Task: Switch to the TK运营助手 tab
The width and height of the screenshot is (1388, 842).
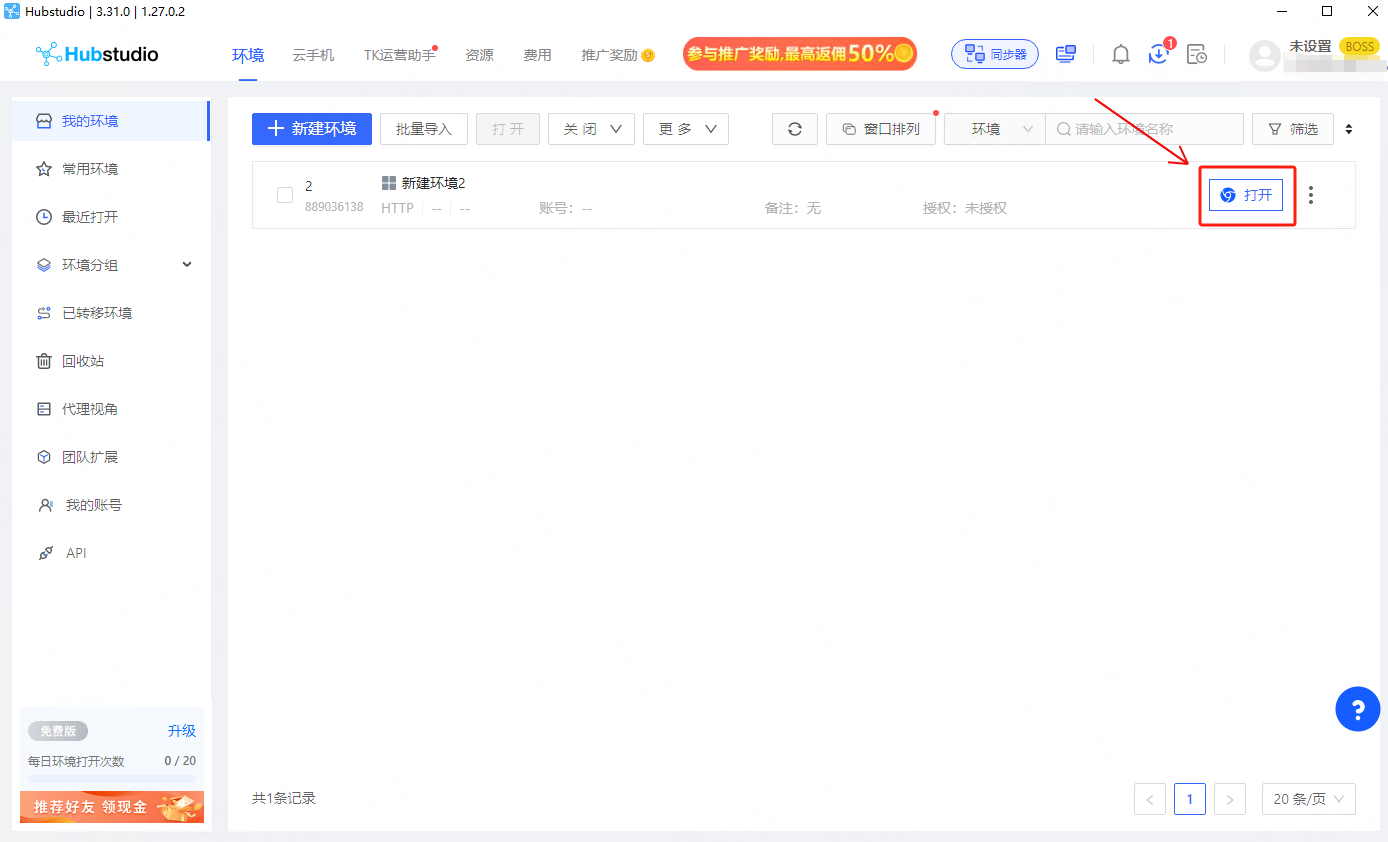Action: point(399,55)
